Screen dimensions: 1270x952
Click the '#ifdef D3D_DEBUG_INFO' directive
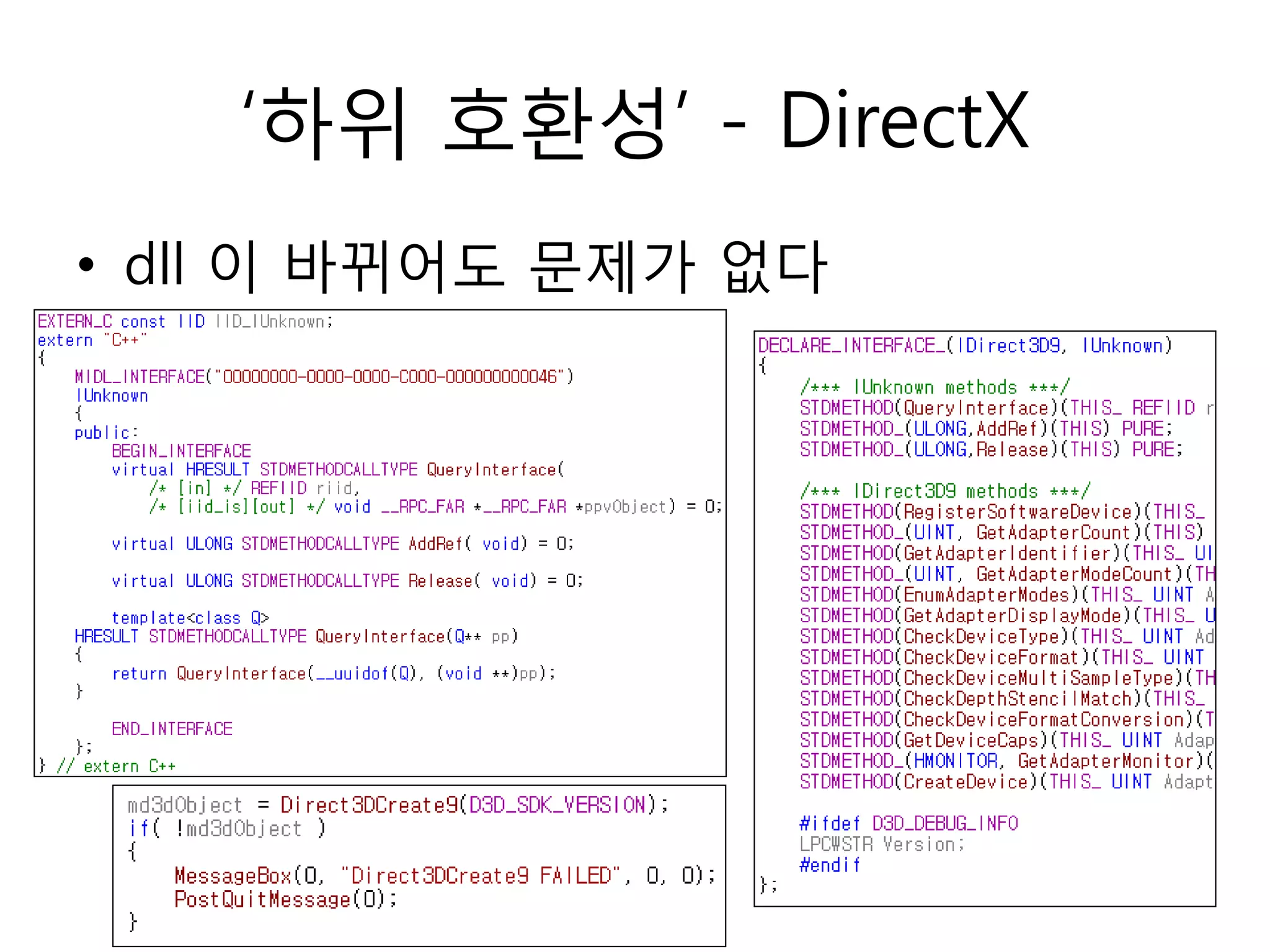tap(909, 824)
